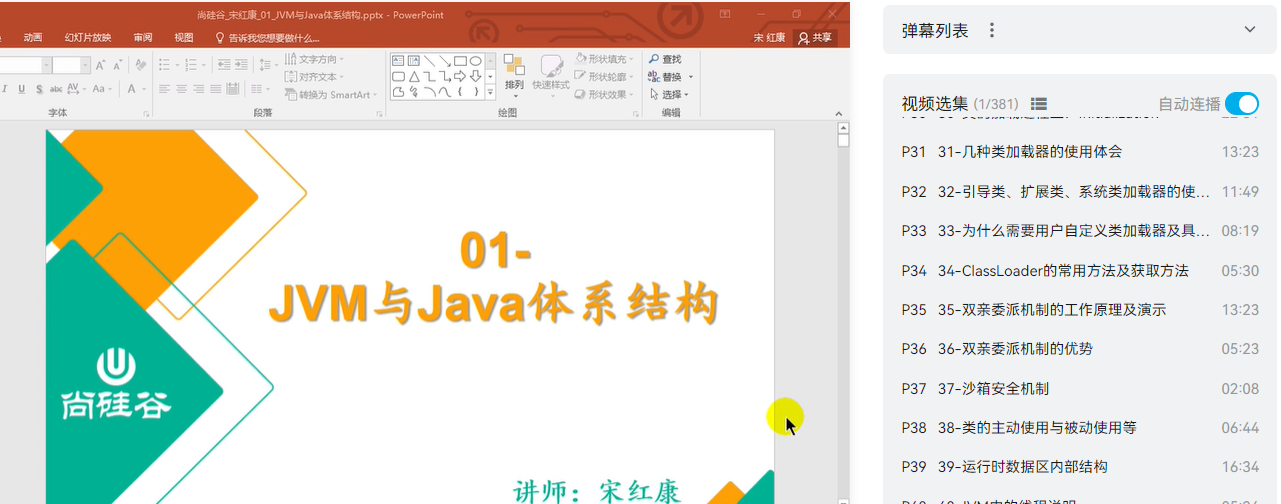Toggle italic formatting
1281x504 pixels.
click(5, 89)
